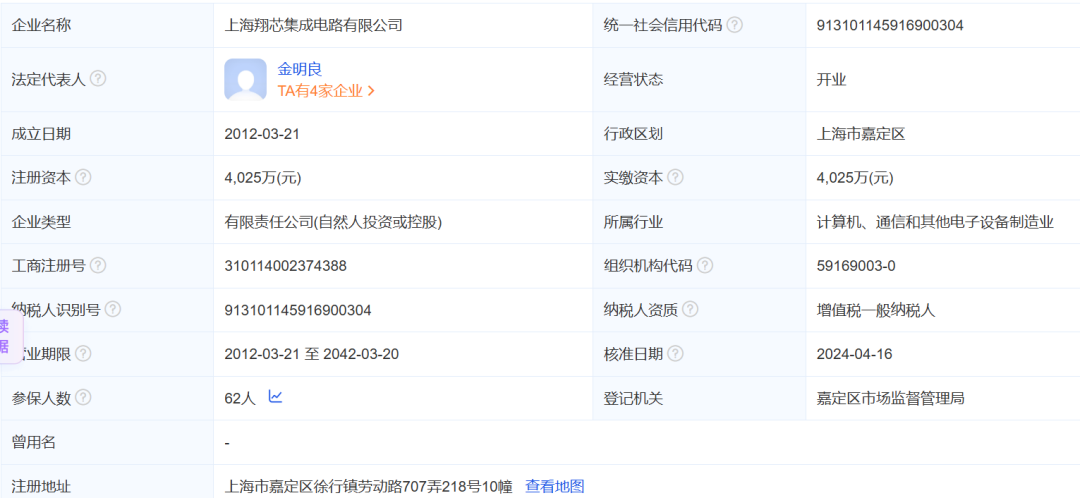Image resolution: width=1080 pixels, height=498 pixels.
Task: Click the 曾用名 label cell
Action: coord(107,442)
